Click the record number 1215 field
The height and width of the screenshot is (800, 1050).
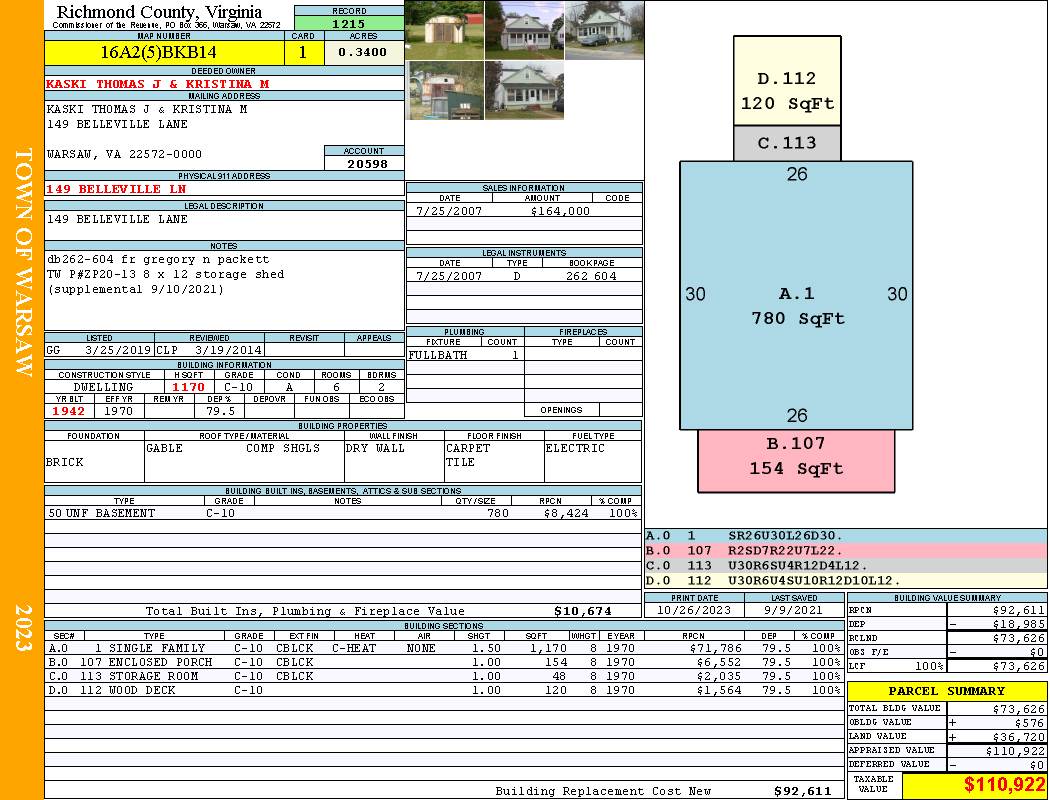tap(349, 23)
